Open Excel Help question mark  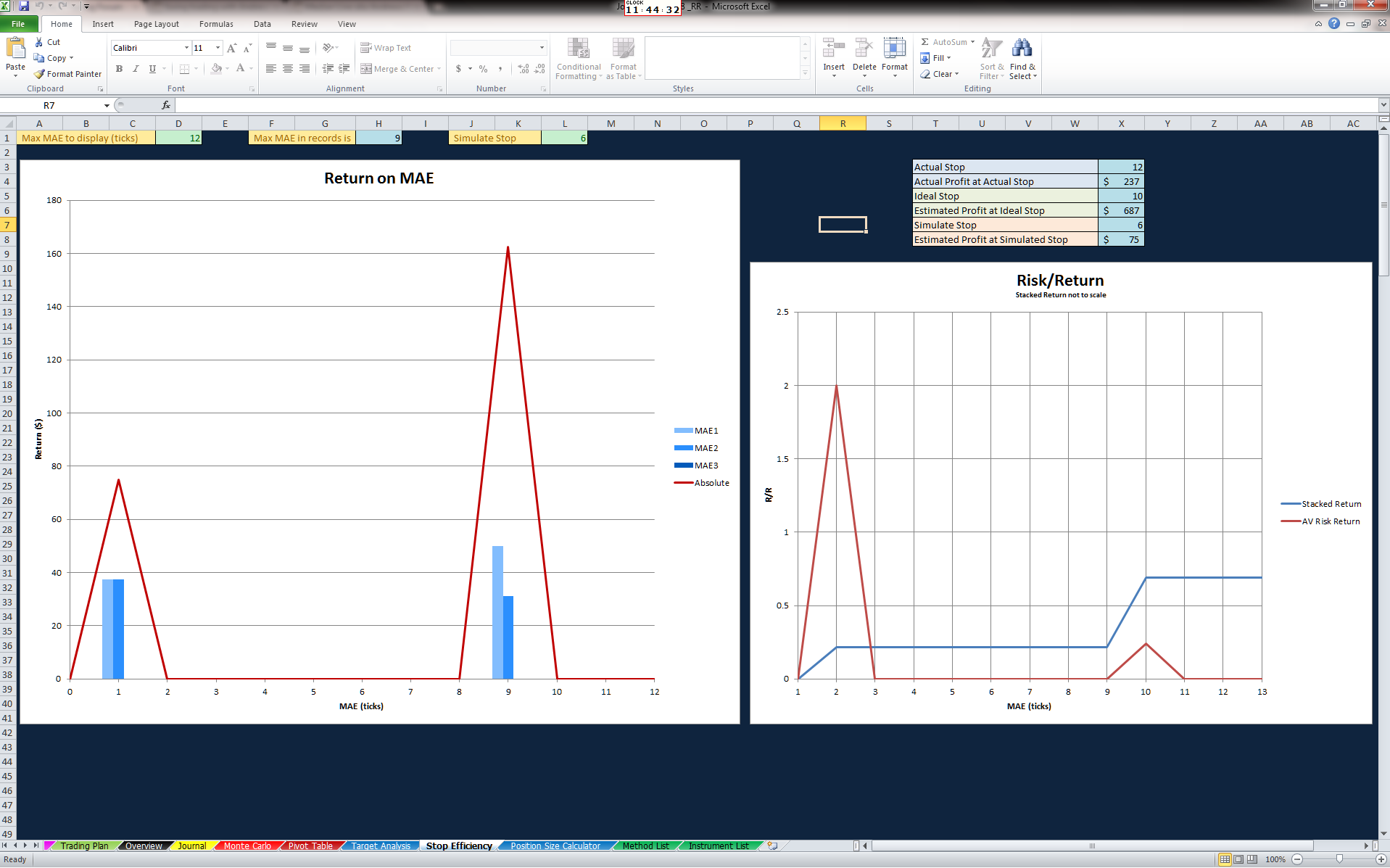pos(1334,24)
